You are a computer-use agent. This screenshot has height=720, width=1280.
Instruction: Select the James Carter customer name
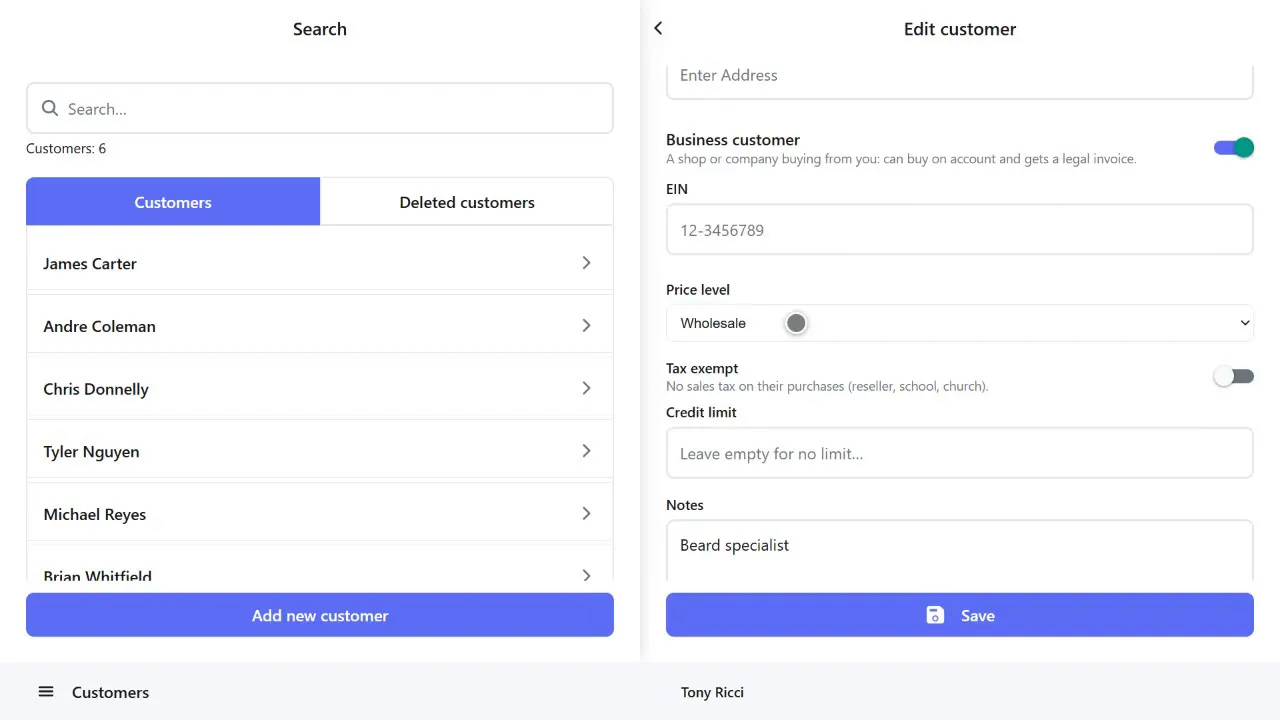(90, 264)
